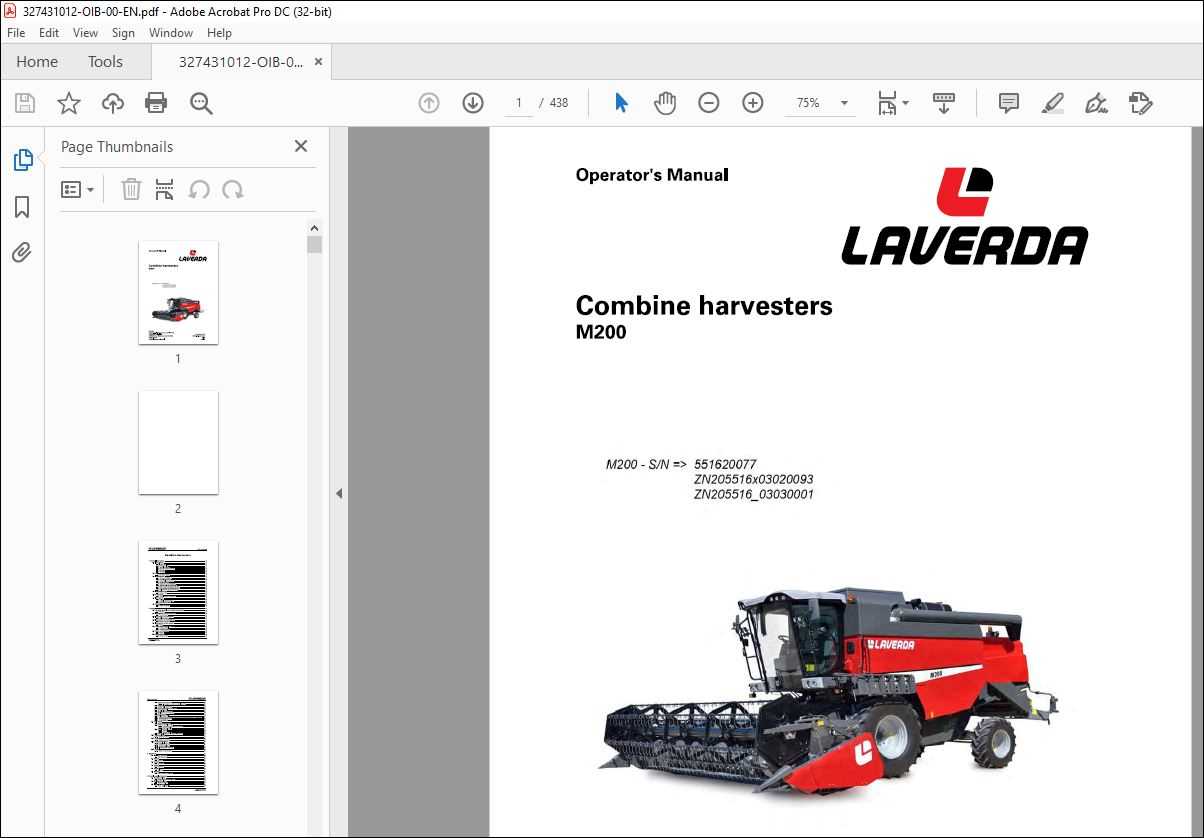Add a comment sticky note

(x=1009, y=103)
